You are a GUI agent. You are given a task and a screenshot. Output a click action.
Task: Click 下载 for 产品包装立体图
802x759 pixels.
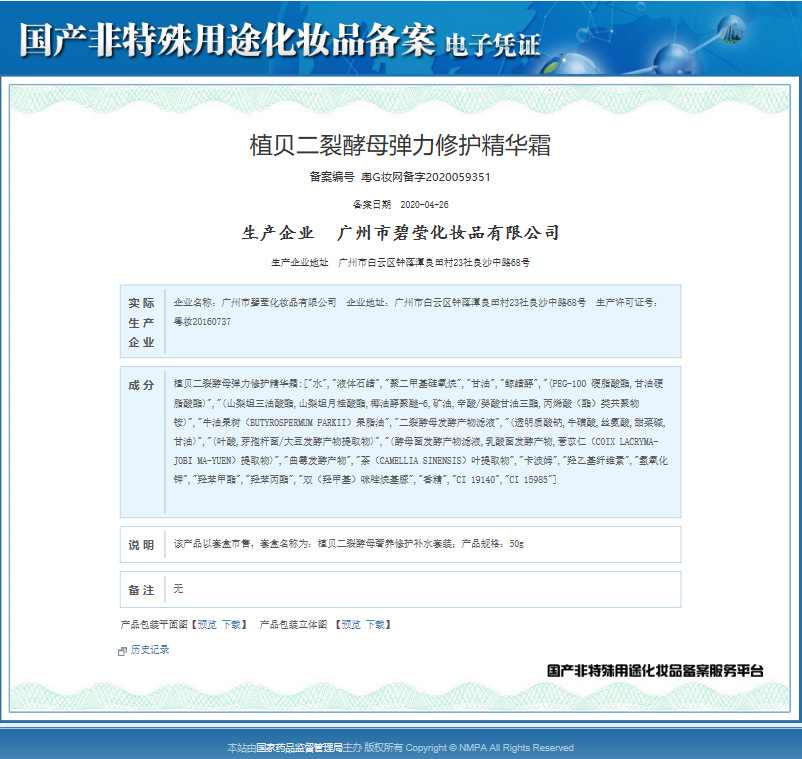(x=375, y=624)
